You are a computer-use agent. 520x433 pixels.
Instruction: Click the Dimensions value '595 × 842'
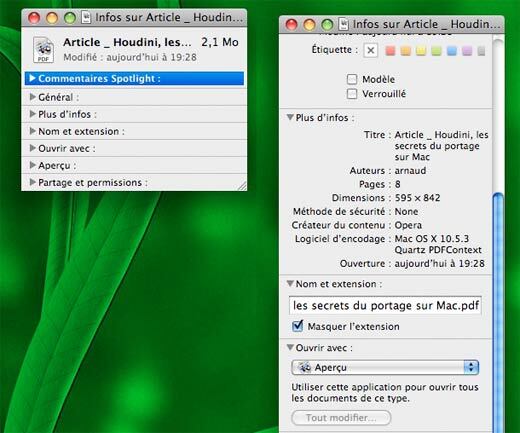tap(417, 198)
